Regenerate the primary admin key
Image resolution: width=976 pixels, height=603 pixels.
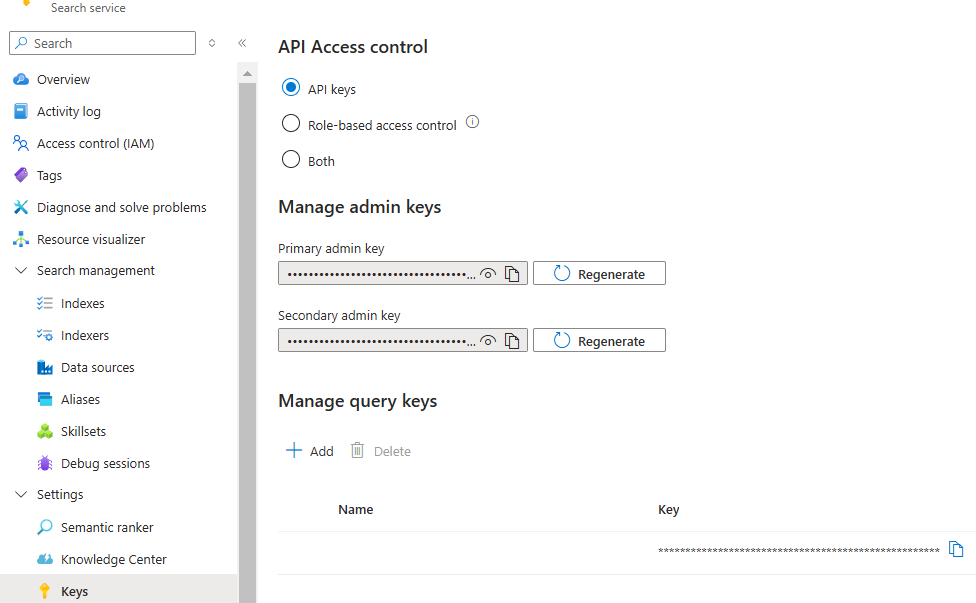pyautogui.click(x=599, y=274)
